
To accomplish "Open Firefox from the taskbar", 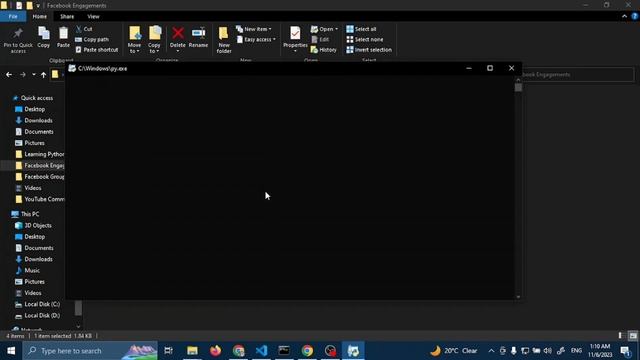I will coord(215,351).
